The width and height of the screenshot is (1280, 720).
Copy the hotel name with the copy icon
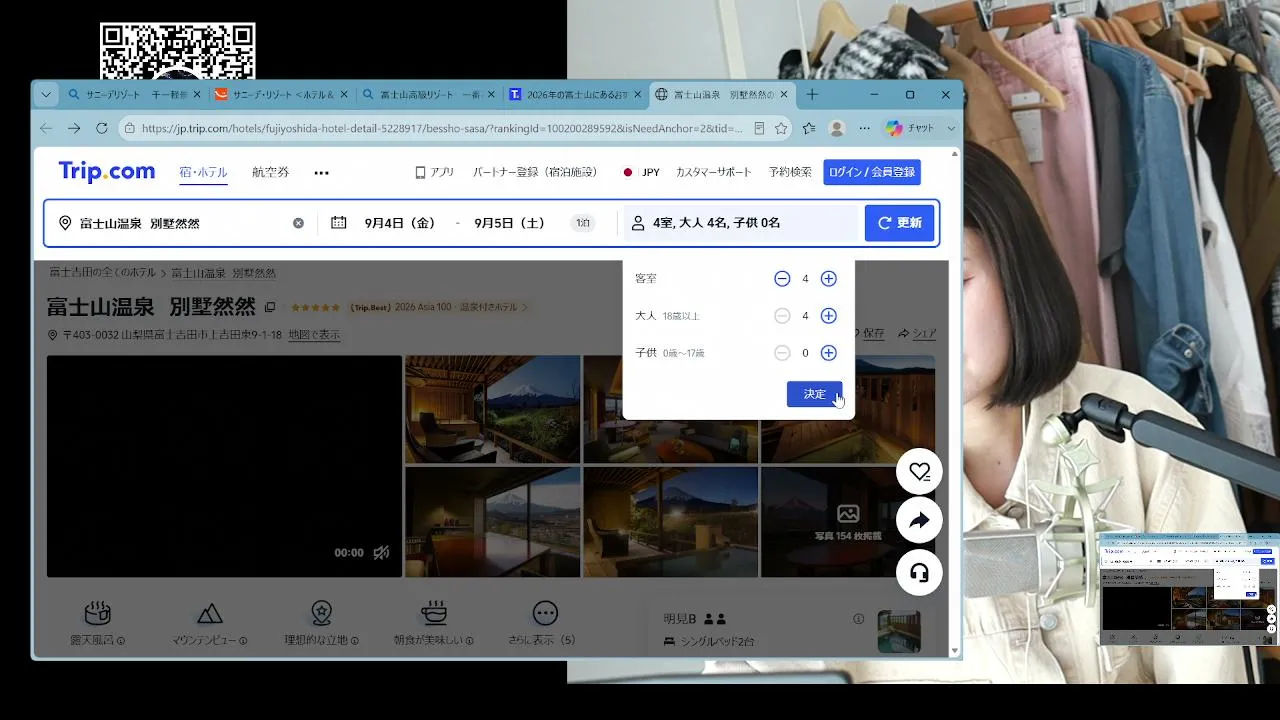[x=270, y=307]
